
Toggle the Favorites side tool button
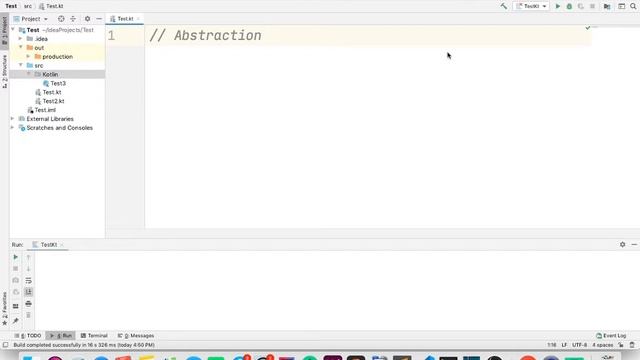click(4, 309)
